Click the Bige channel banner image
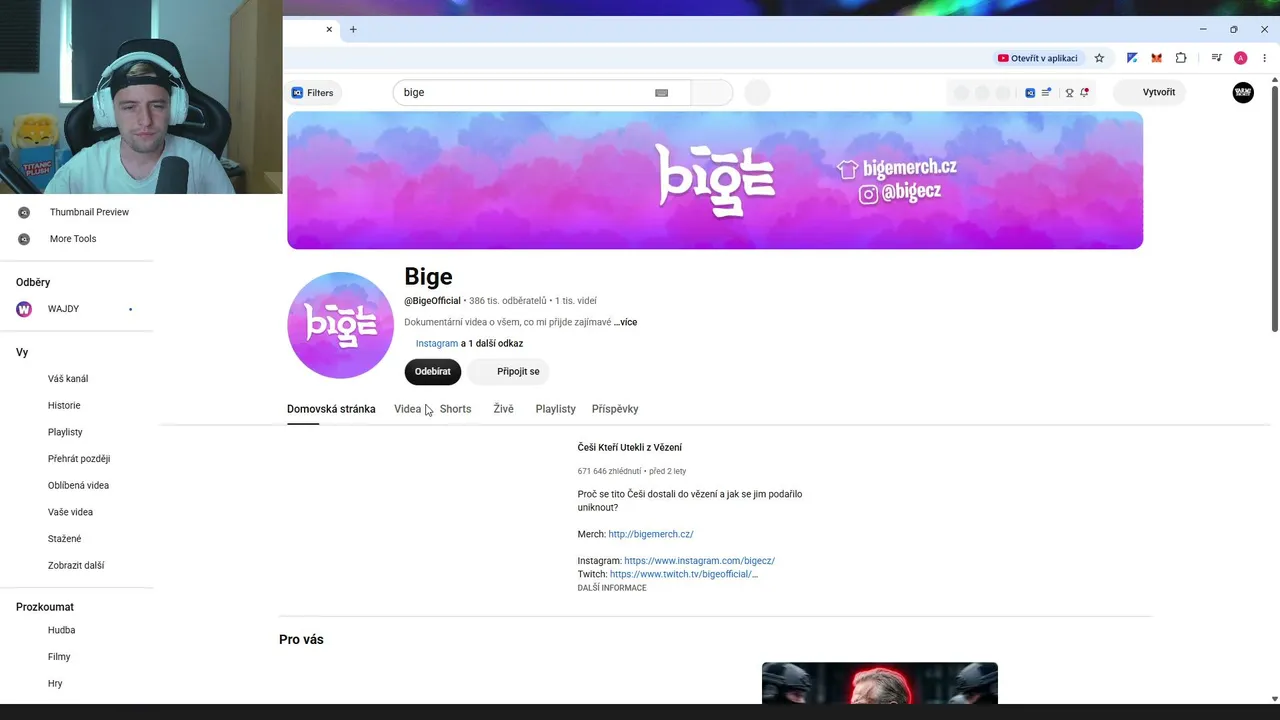 (x=715, y=180)
